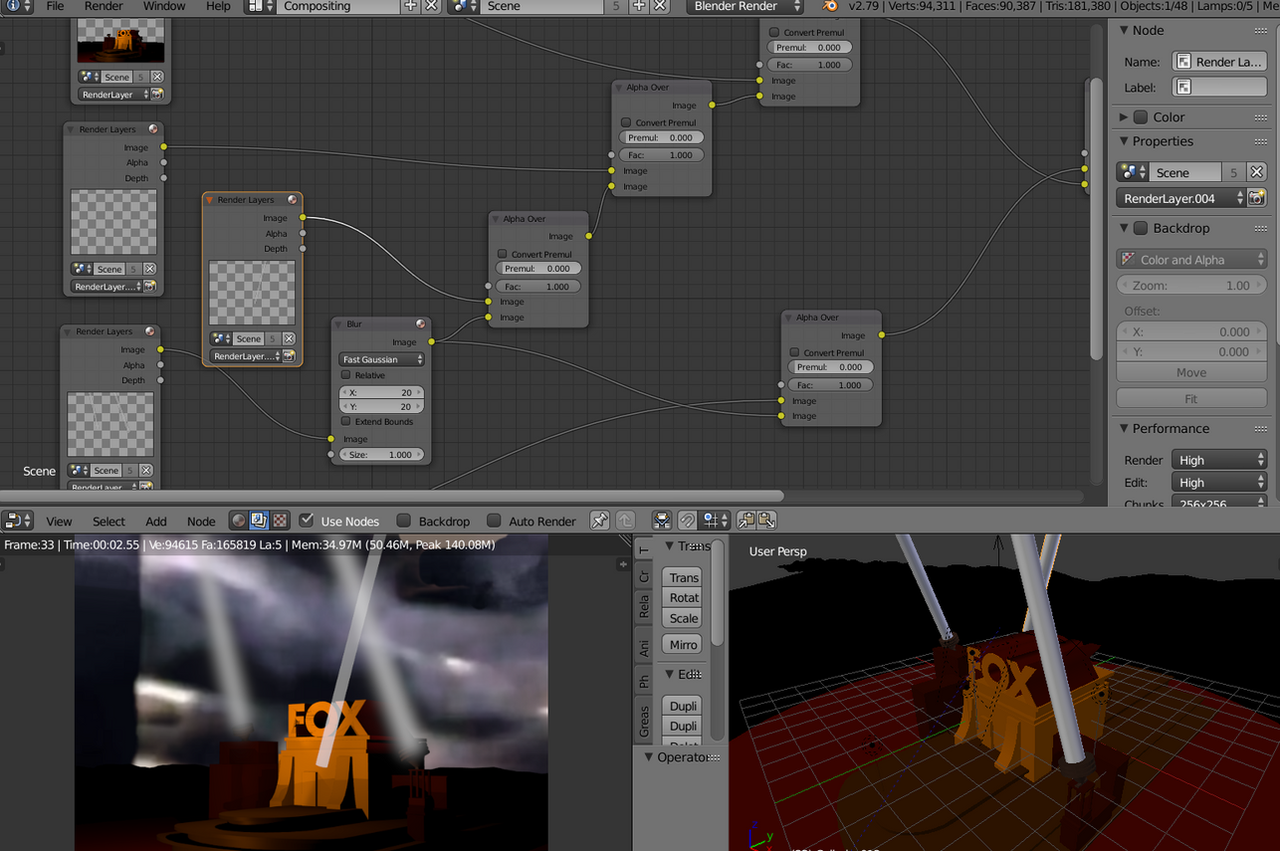Click the paste nodes from clipboard icon
The width and height of the screenshot is (1280, 851).
tap(767, 520)
